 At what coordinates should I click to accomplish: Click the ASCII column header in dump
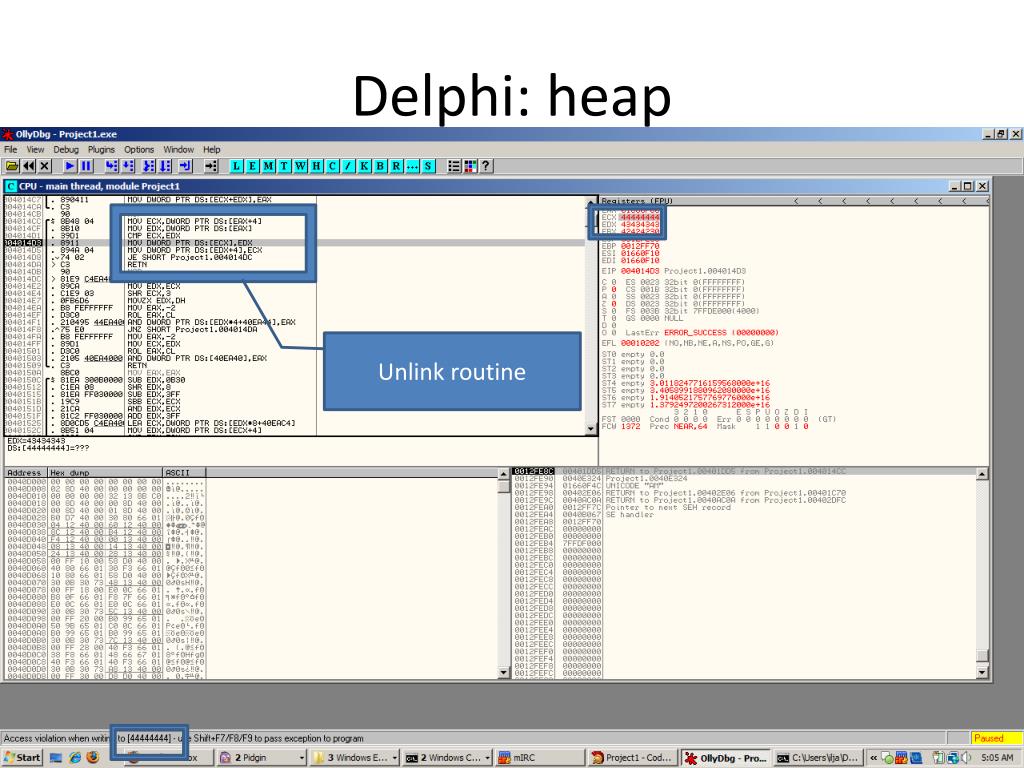click(184, 472)
